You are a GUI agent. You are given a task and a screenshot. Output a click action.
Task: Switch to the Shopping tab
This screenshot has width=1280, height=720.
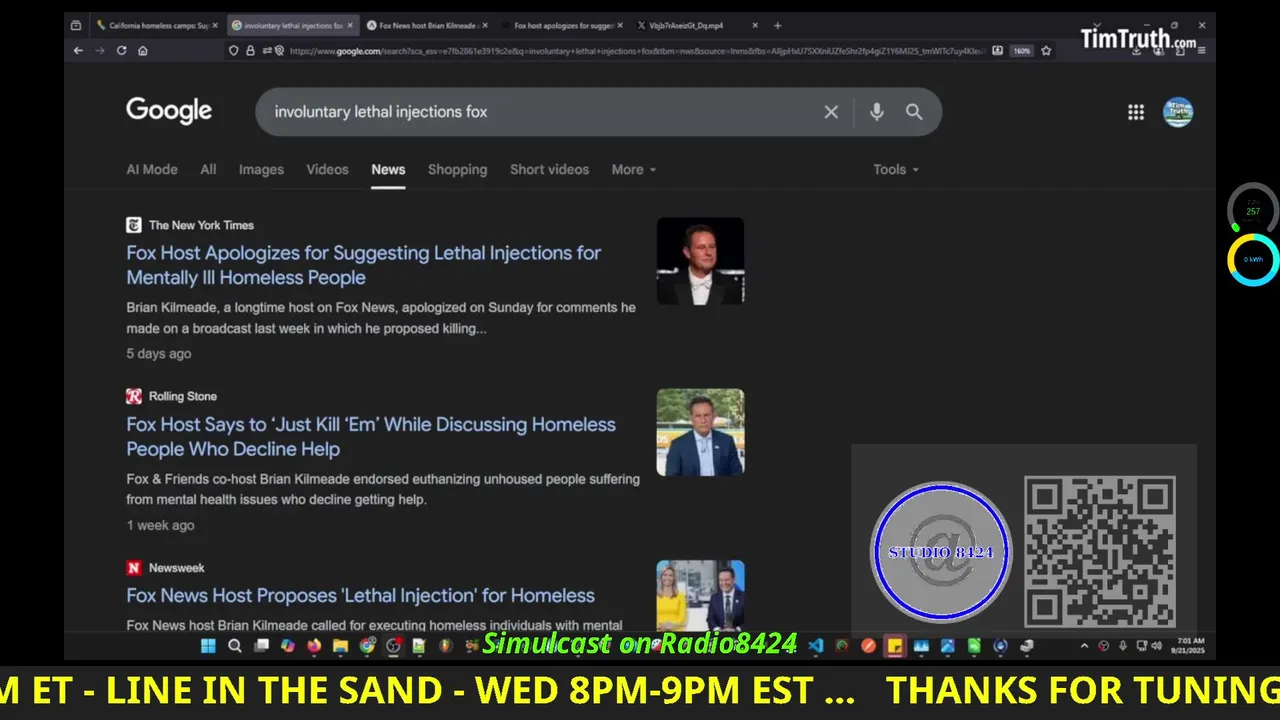[457, 169]
